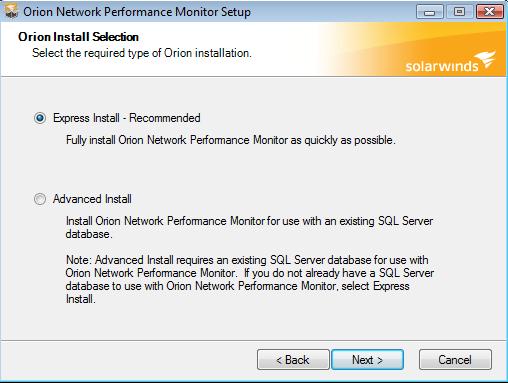
Task: Select the Advanced Install radio button
Action: point(40,199)
